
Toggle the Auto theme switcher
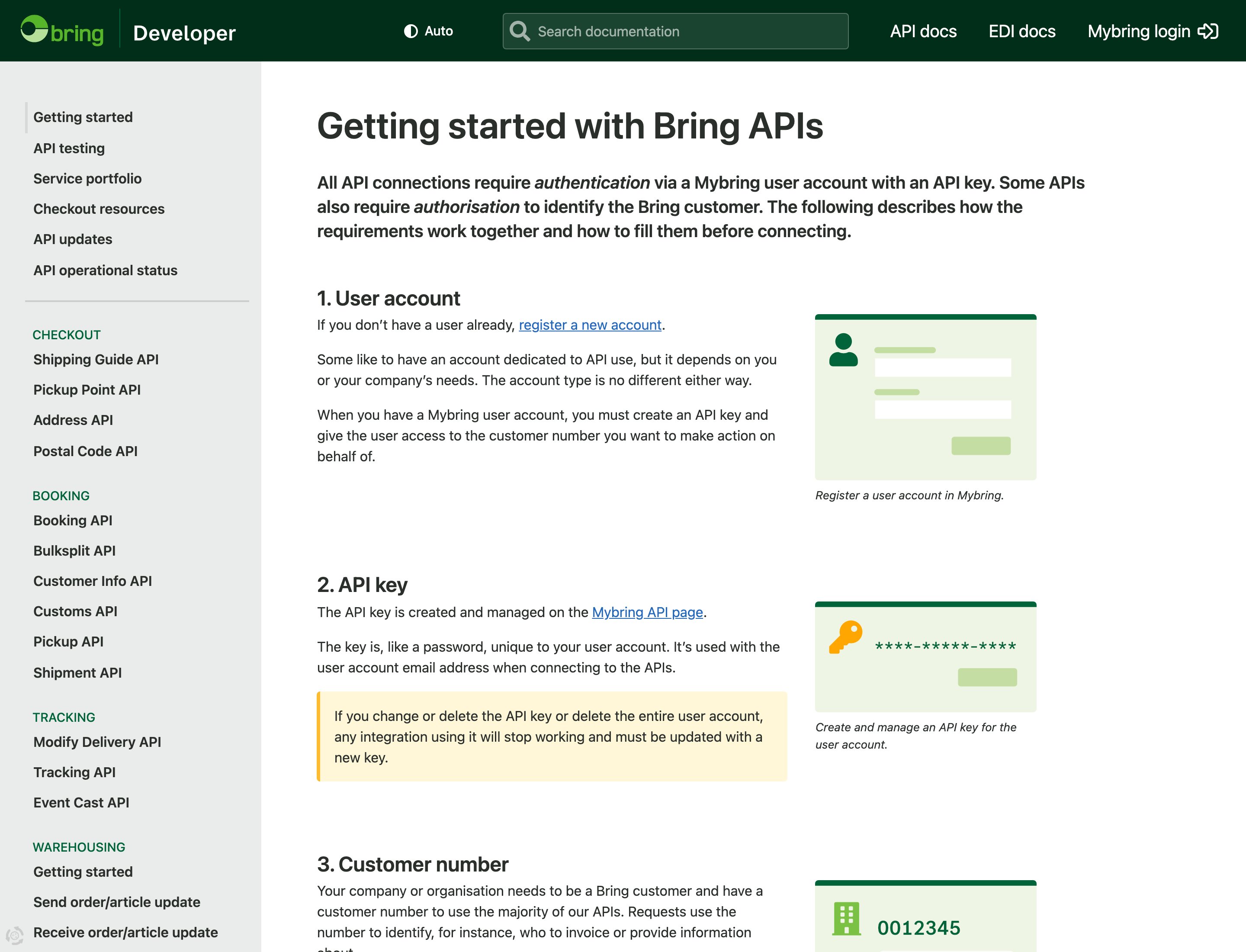tap(428, 31)
